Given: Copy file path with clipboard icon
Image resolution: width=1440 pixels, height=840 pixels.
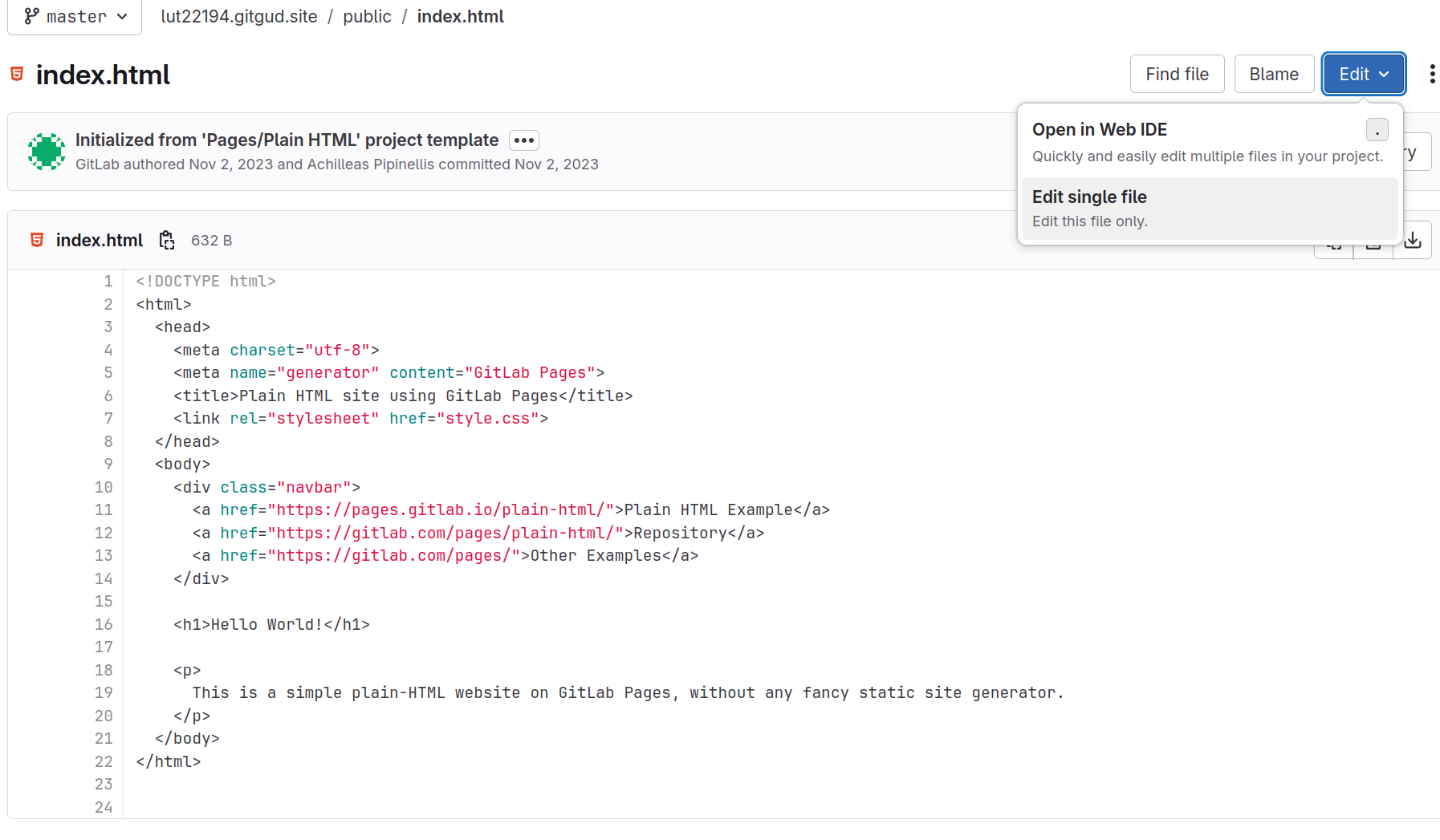Looking at the screenshot, I should (x=167, y=241).
